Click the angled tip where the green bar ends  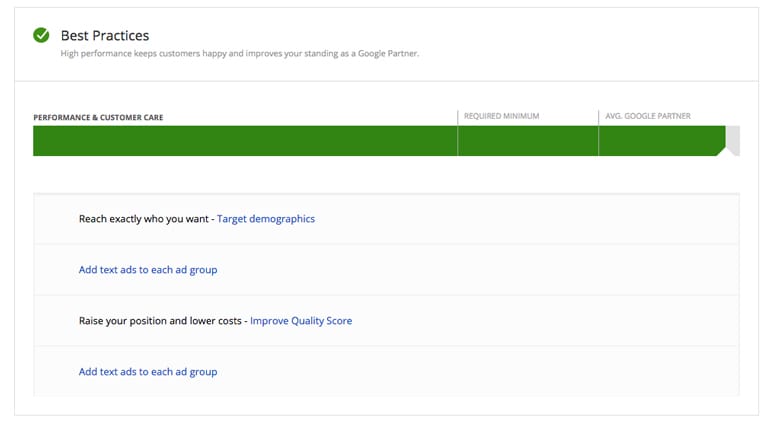722,149
